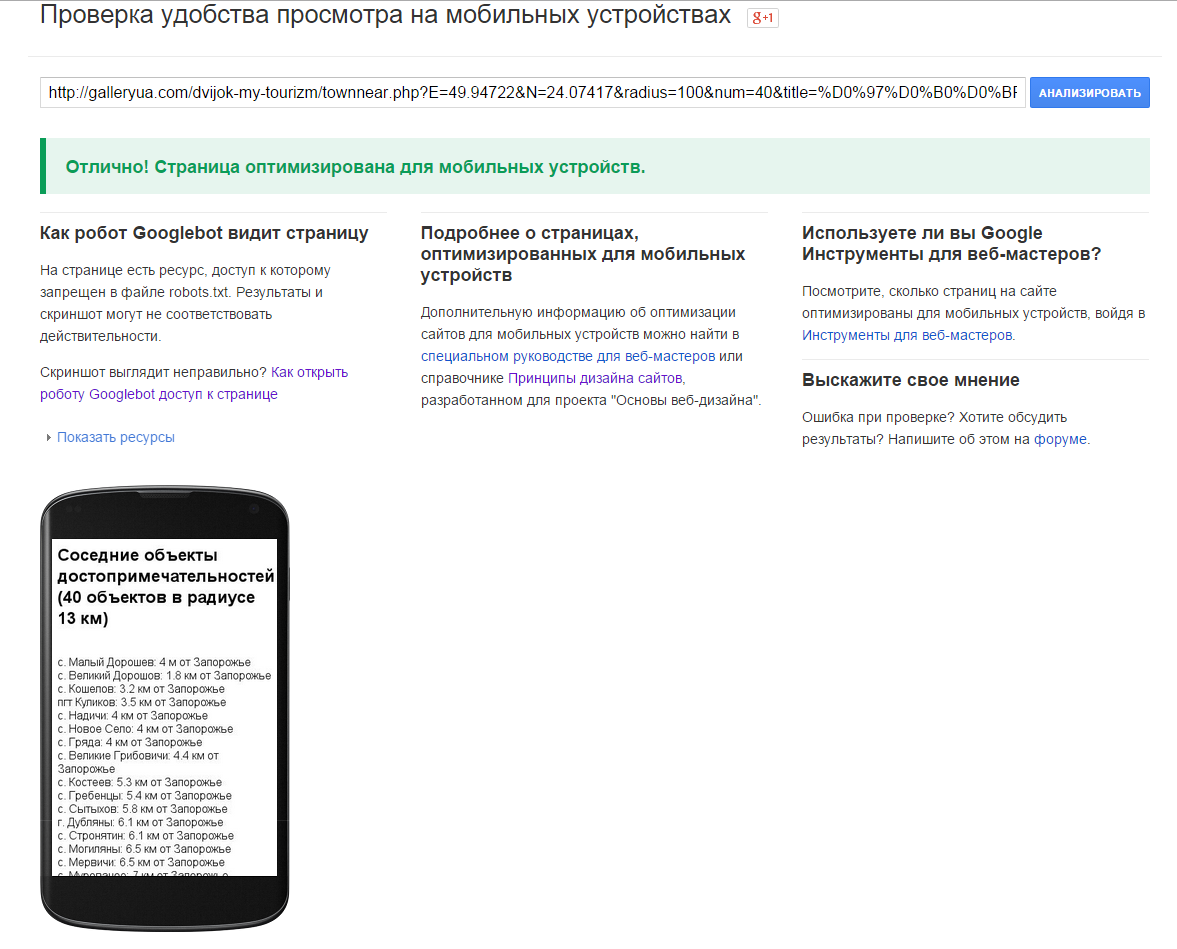
Task: Click heading Высказажите свое мнение
Action: tap(911, 380)
